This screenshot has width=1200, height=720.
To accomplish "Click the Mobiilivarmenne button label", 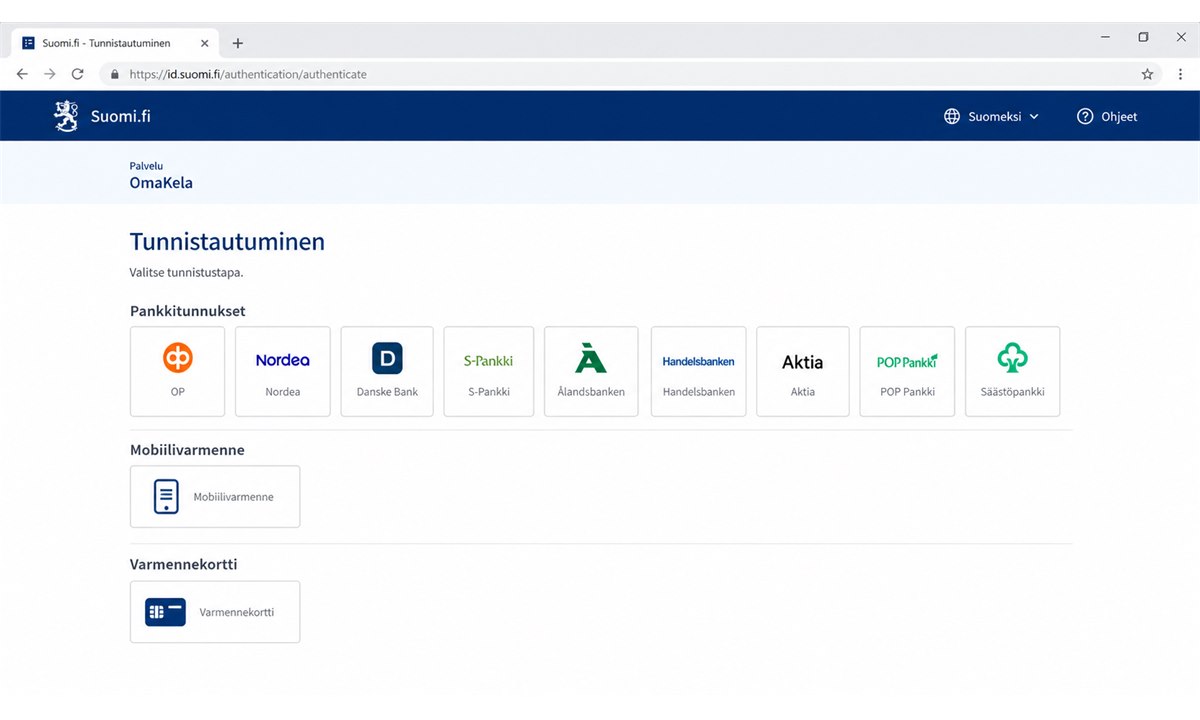I will [234, 497].
